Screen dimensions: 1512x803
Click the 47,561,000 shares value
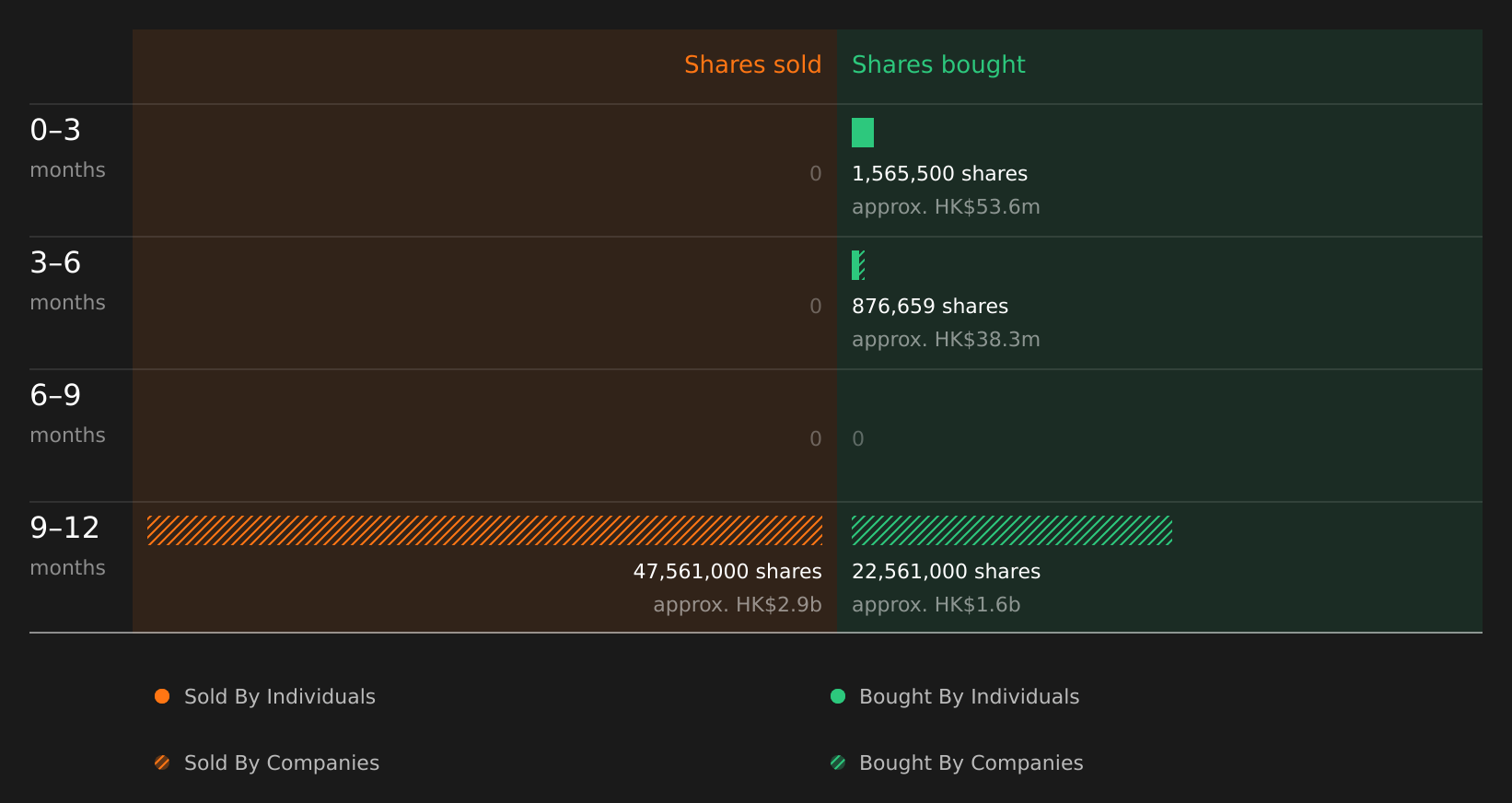[x=727, y=571]
